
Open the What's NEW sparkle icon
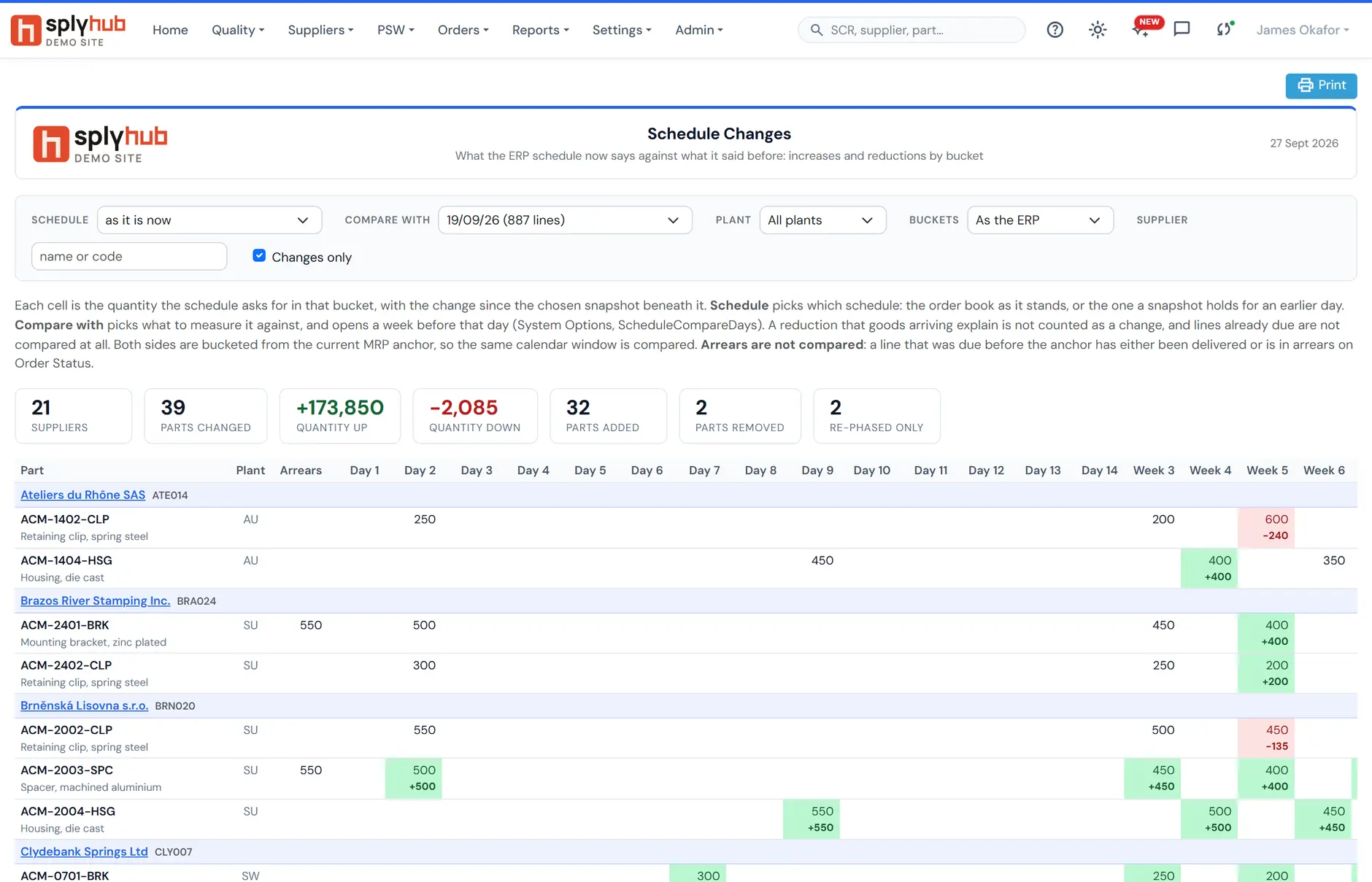[x=1141, y=30]
